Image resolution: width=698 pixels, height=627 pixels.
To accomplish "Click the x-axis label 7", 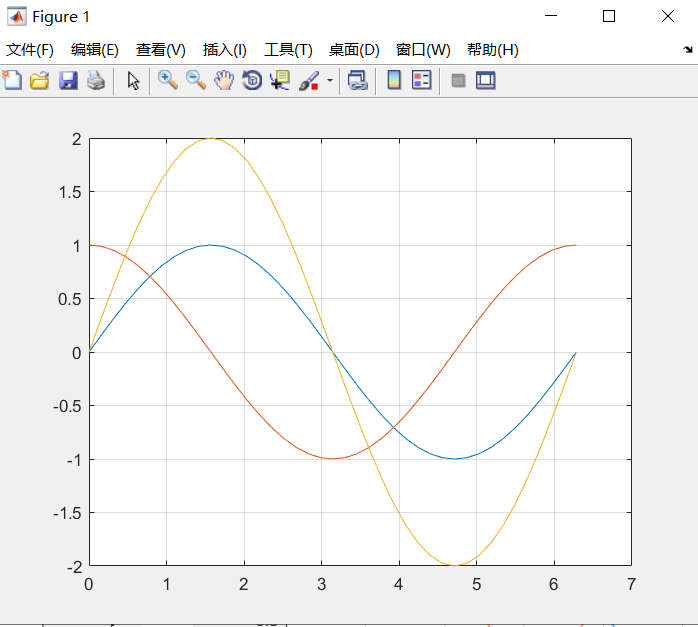I will tap(631, 584).
